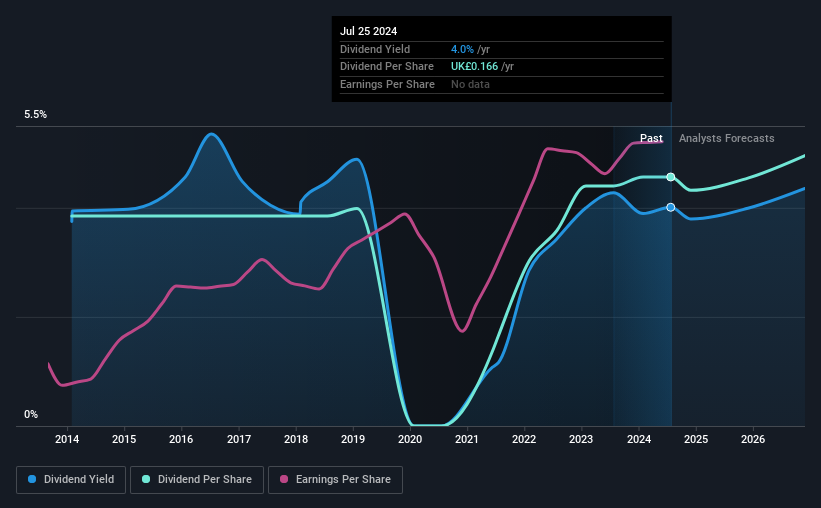The width and height of the screenshot is (821, 508).
Task: Click the 2016 x-axis label
Action: 181,439
